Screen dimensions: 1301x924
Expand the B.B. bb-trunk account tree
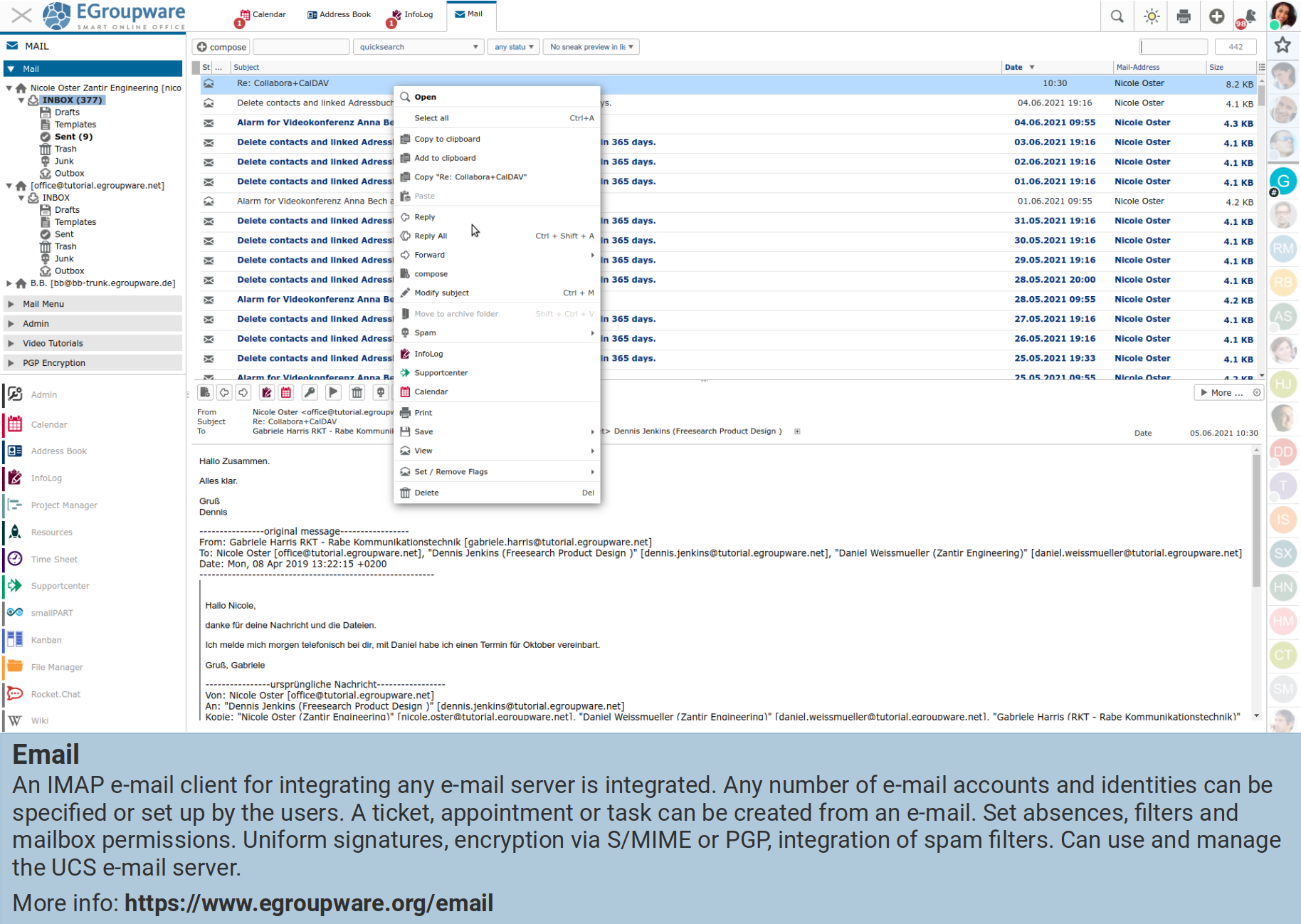(x=9, y=283)
